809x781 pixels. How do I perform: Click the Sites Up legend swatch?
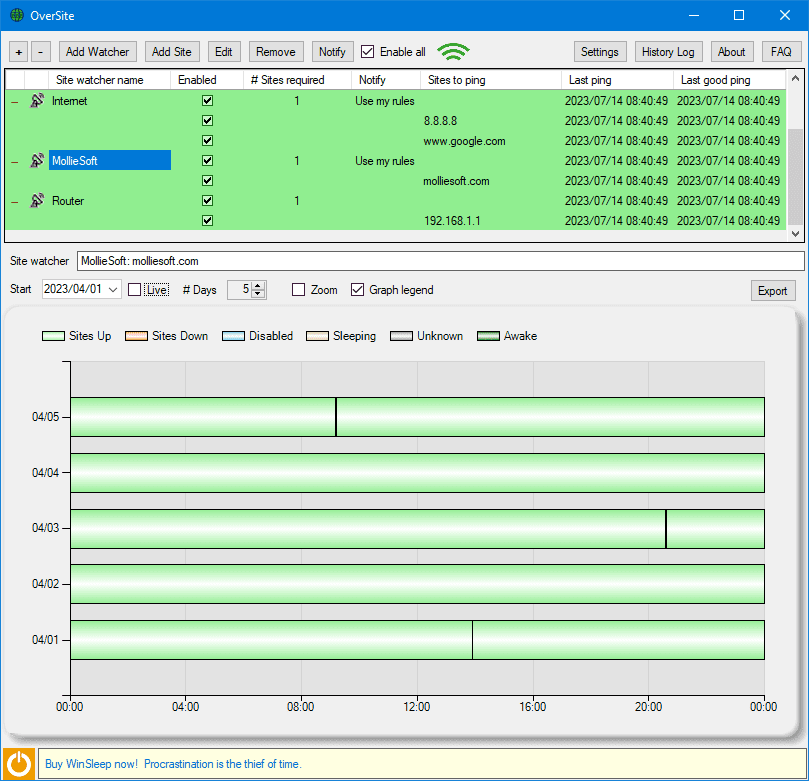[x=53, y=336]
